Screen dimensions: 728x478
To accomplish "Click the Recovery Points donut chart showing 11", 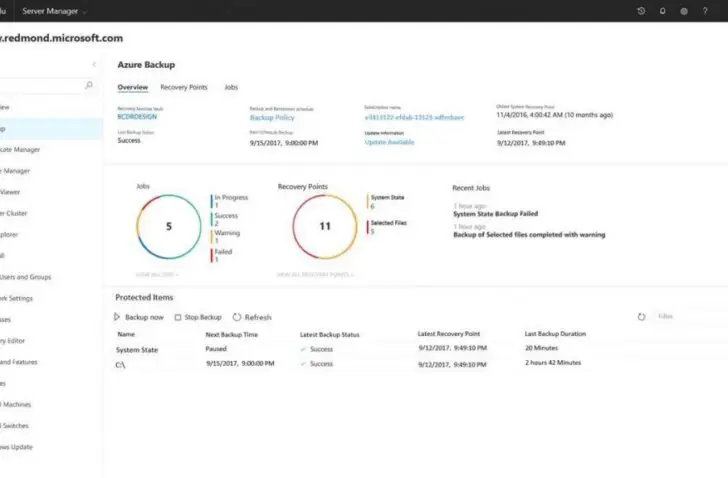I will [x=325, y=226].
